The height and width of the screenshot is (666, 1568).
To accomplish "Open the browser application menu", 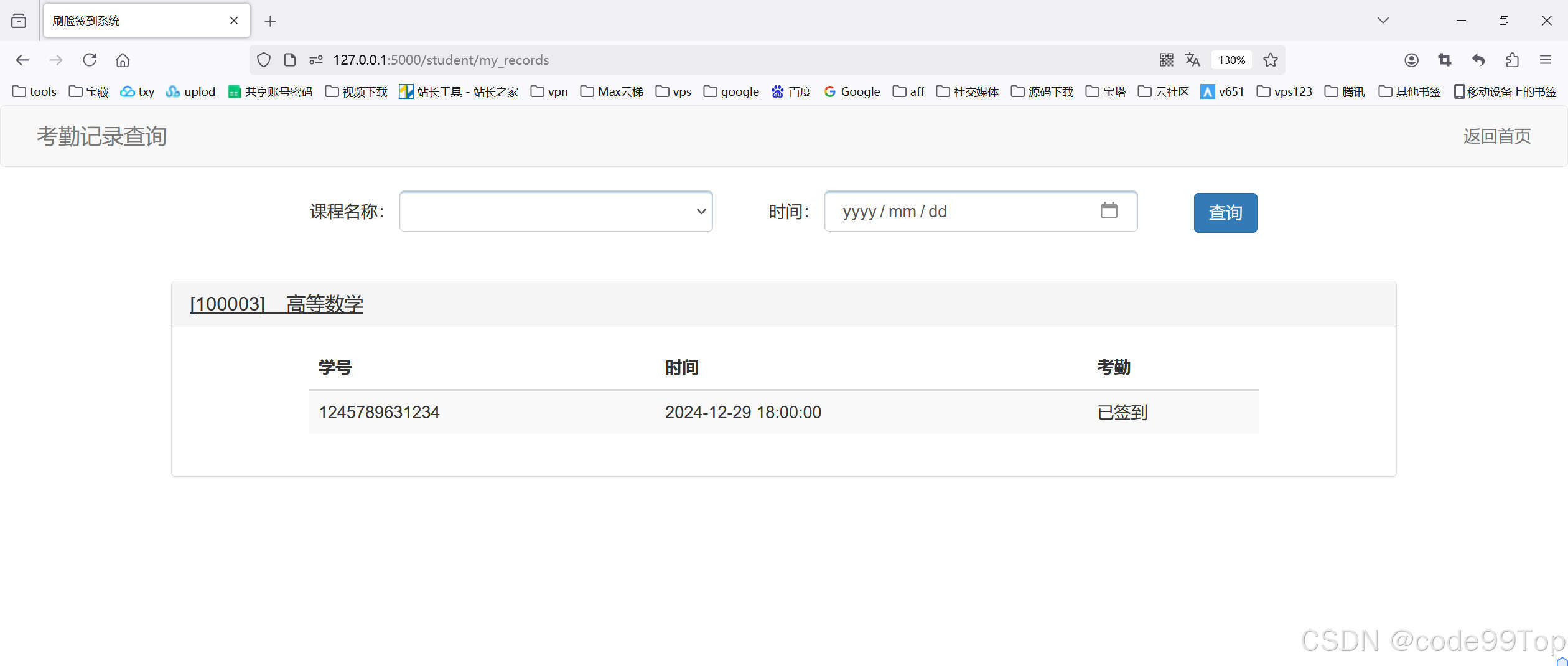I will (1546, 60).
